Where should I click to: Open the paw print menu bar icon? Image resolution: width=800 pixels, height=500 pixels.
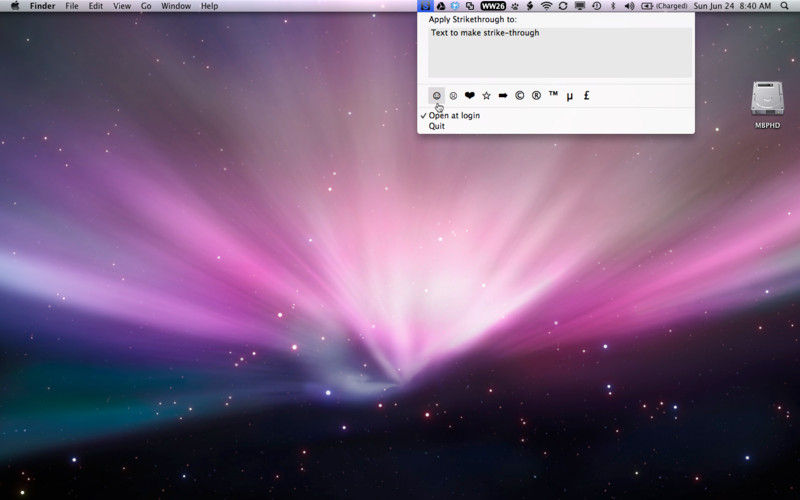tap(515, 6)
